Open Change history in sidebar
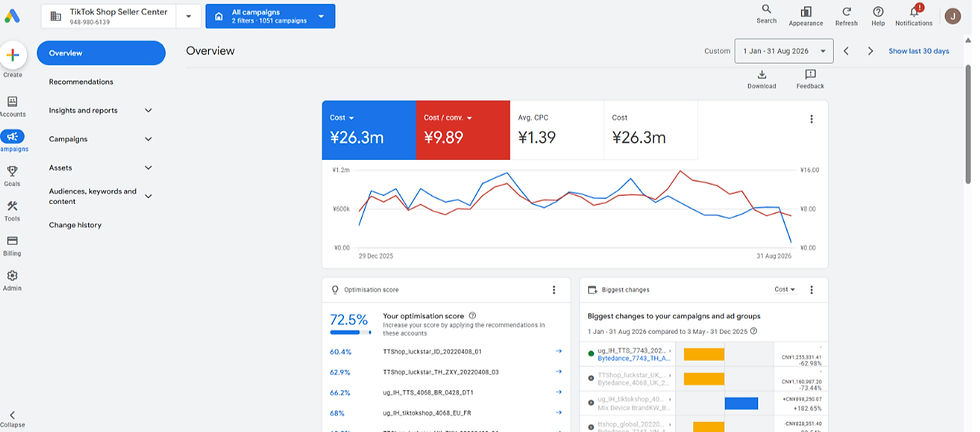The width and height of the screenshot is (980, 432). pyautogui.click(x=75, y=225)
